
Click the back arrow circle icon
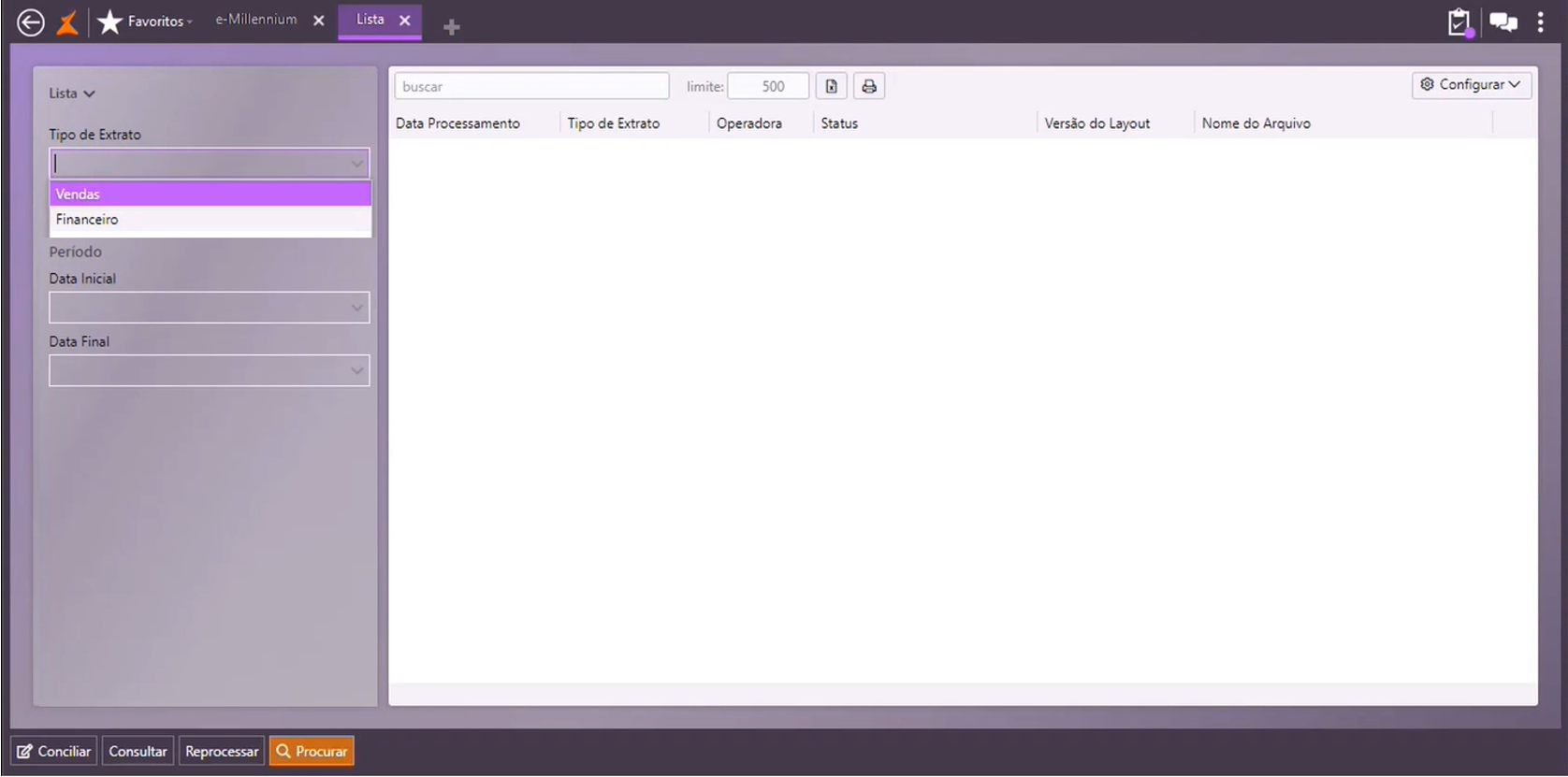31,22
